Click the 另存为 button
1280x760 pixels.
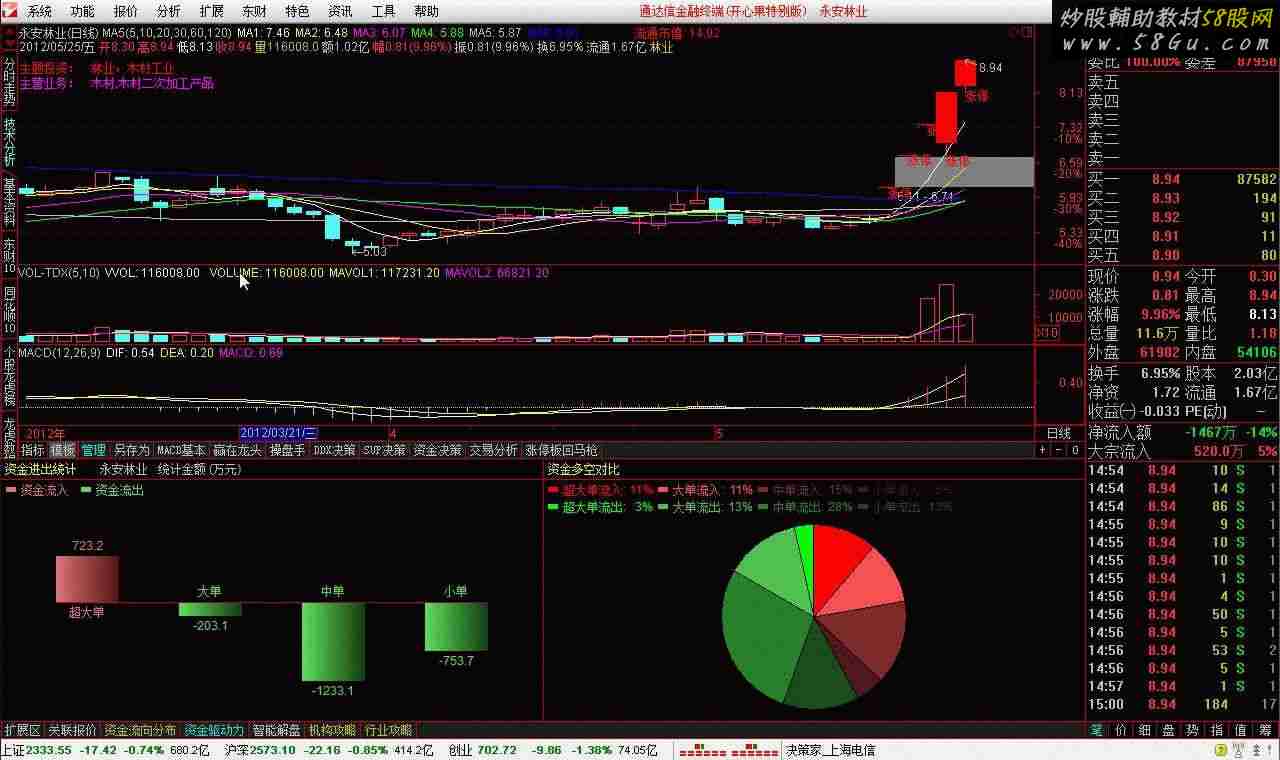tap(131, 450)
